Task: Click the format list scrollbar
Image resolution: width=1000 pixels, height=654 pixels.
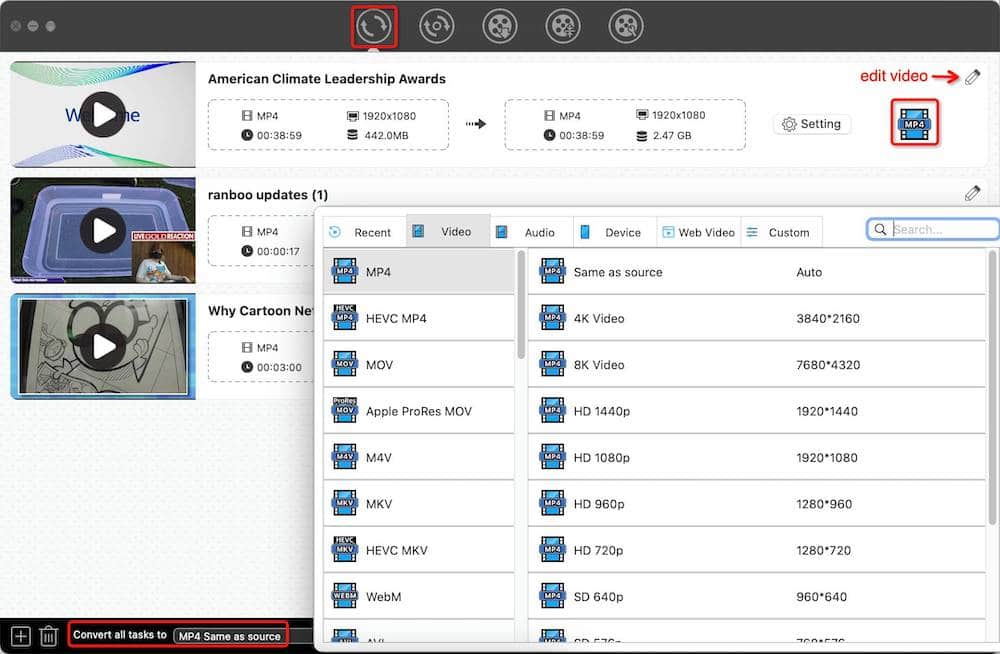Action: tap(520, 305)
